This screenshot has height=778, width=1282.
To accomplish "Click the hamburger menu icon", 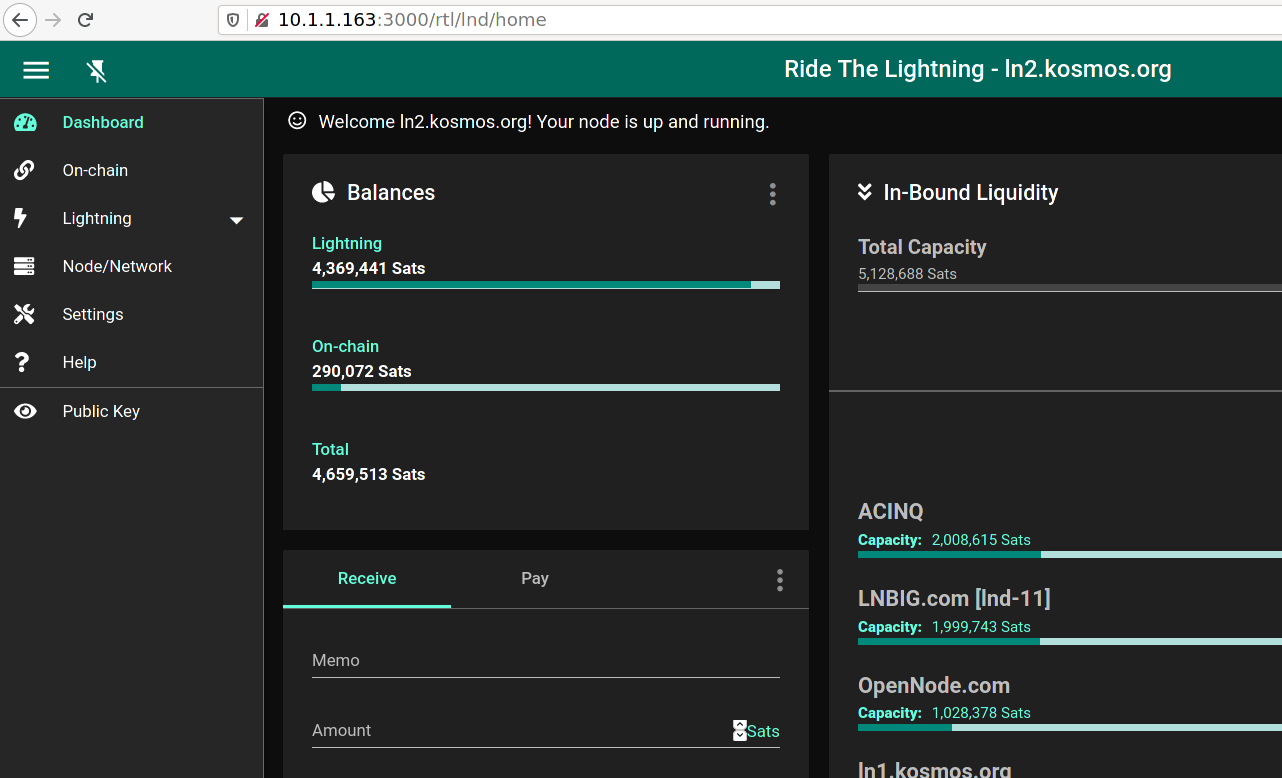I will [36, 70].
